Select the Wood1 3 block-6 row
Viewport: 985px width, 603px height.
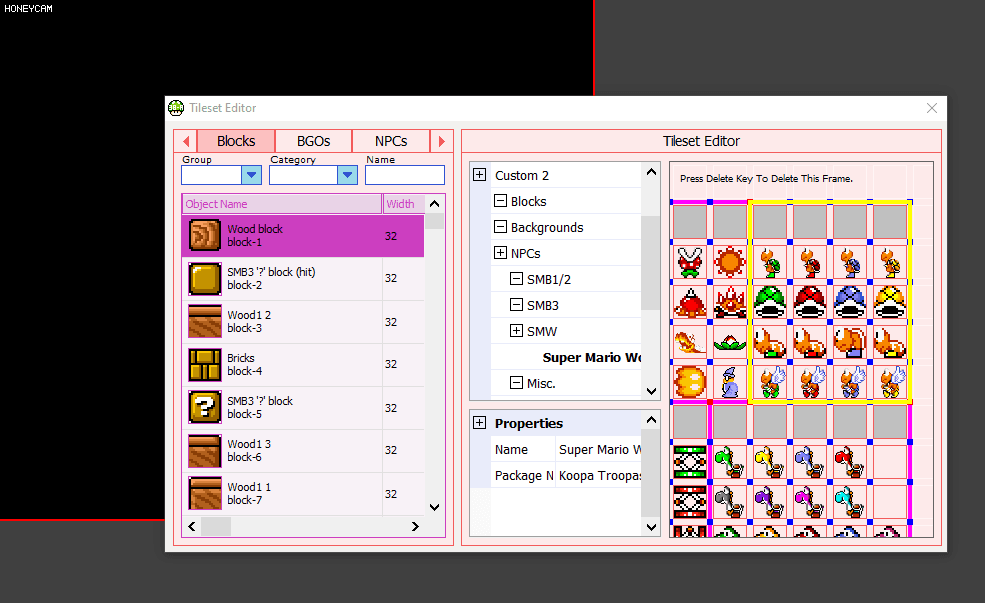point(303,450)
